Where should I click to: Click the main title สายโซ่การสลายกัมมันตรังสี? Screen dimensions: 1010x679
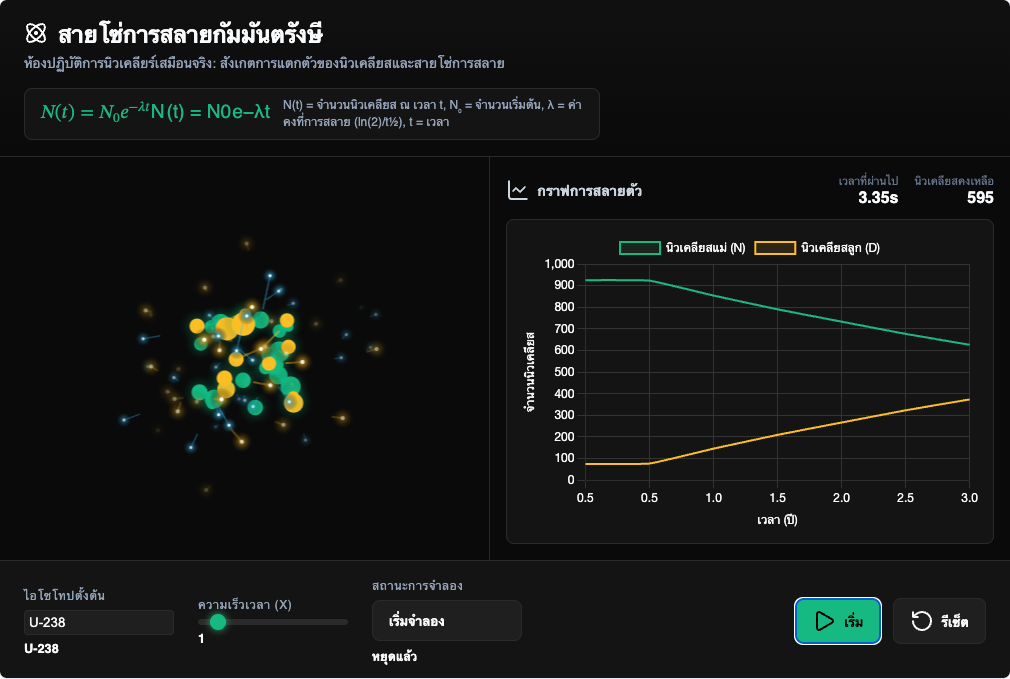pyautogui.click(x=191, y=33)
